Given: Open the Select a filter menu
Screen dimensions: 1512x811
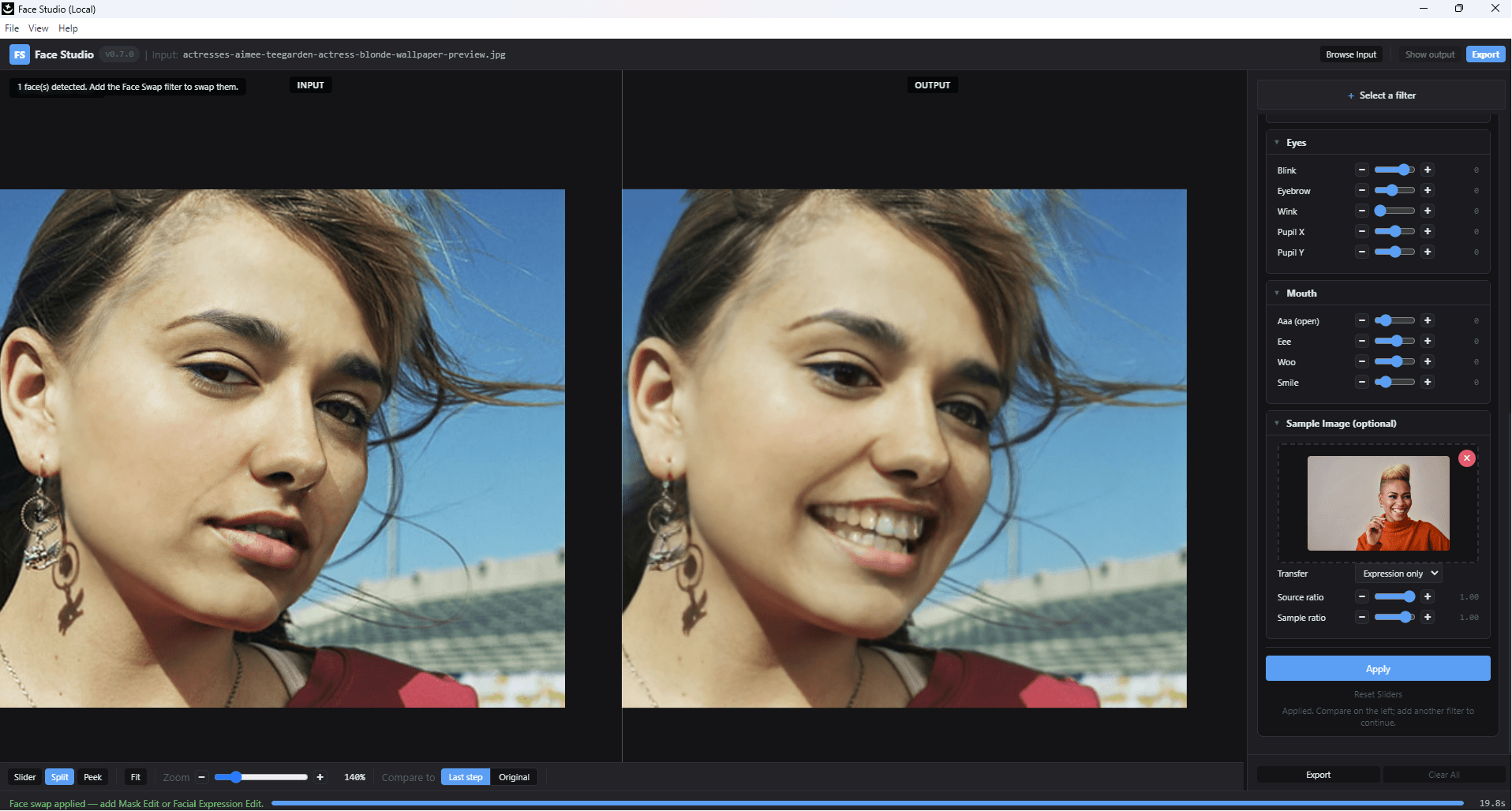Looking at the screenshot, I should tap(1381, 95).
